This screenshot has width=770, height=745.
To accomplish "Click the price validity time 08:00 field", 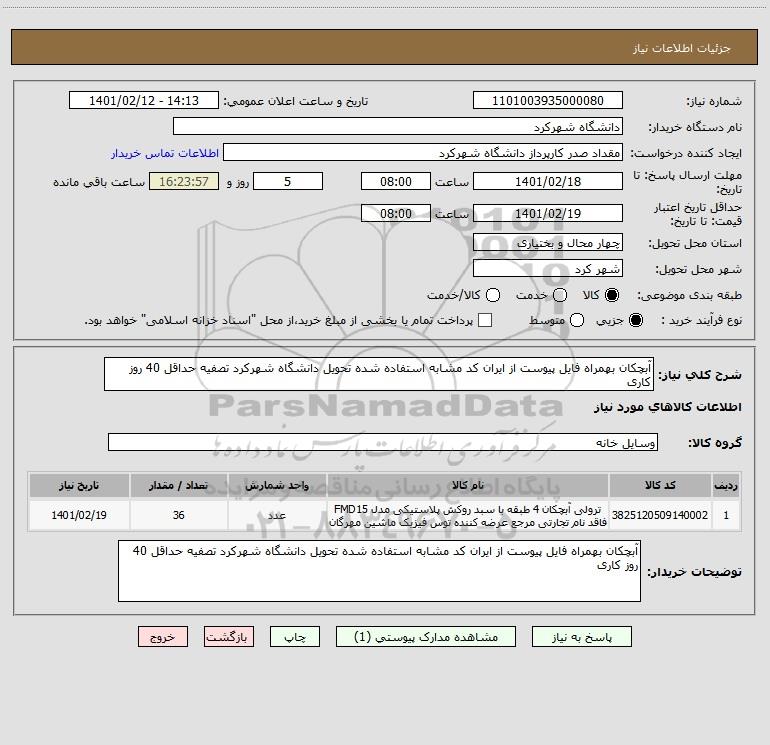I will pyautogui.click(x=396, y=213).
